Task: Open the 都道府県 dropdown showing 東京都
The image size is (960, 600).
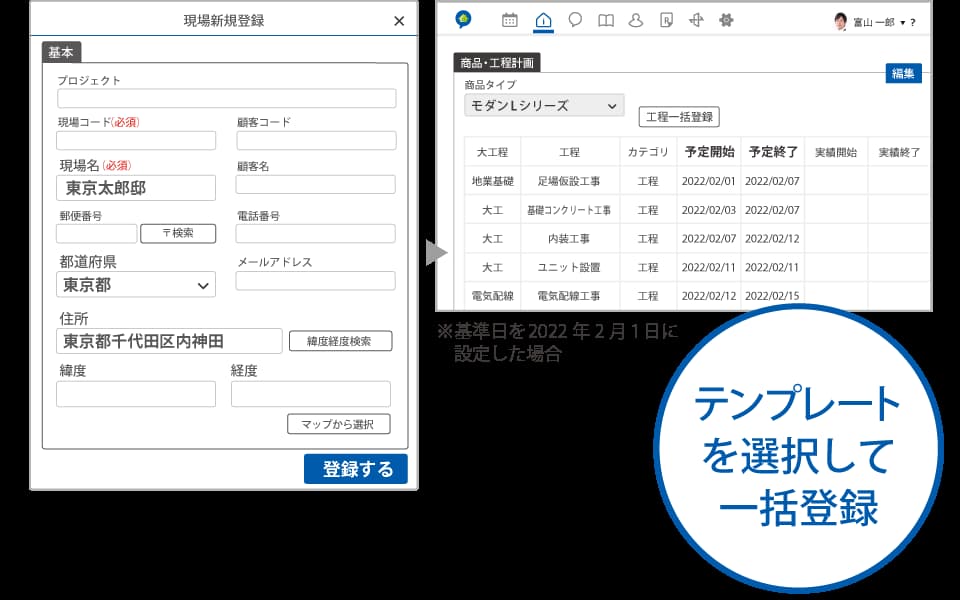Action: click(136, 285)
